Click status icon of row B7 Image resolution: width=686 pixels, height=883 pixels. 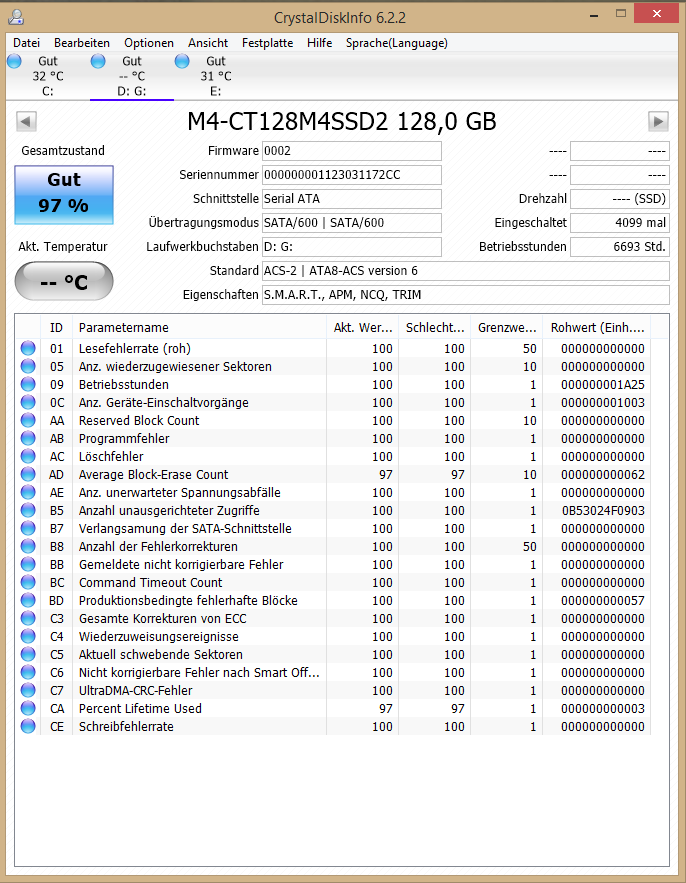[28, 529]
